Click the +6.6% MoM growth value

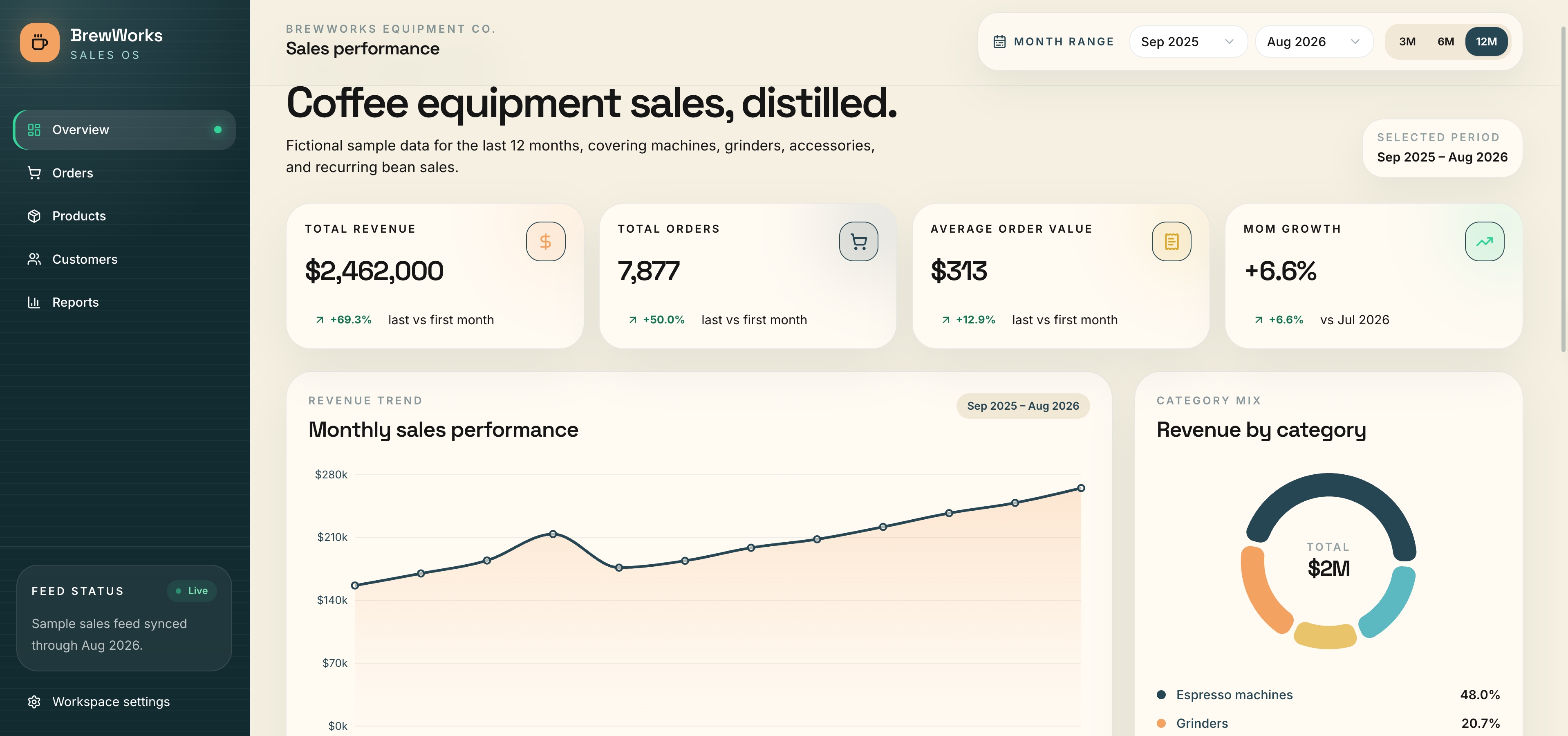tap(1281, 271)
